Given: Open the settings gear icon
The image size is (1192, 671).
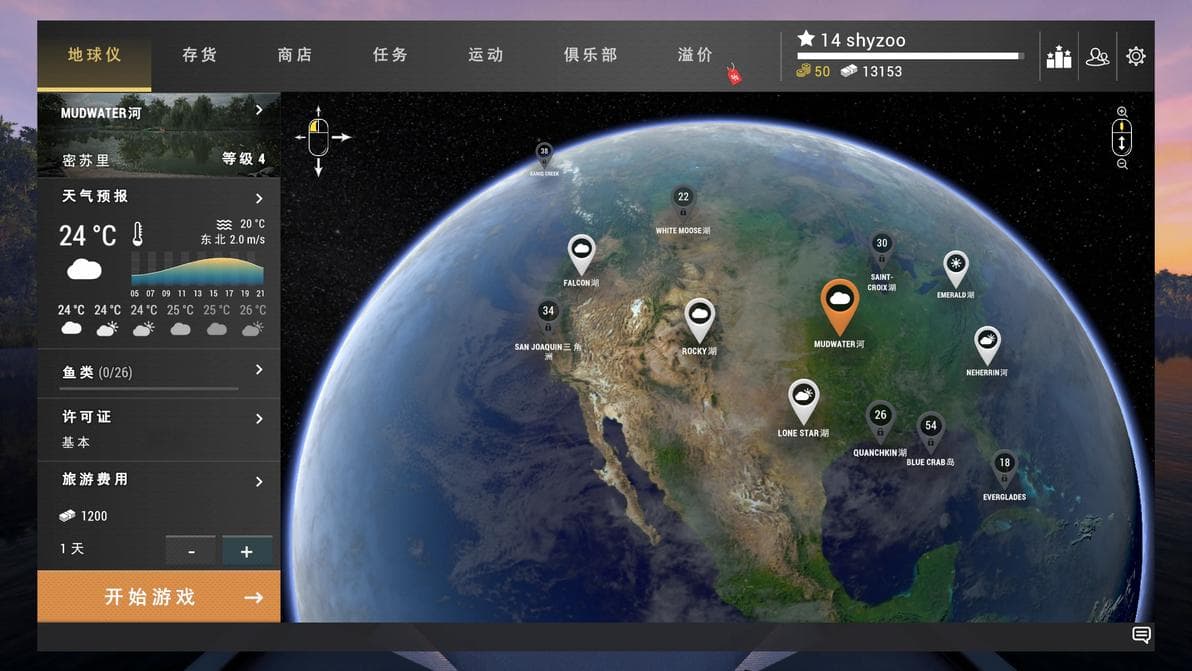Looking at the screenshot, I should tap(1136, 56).
